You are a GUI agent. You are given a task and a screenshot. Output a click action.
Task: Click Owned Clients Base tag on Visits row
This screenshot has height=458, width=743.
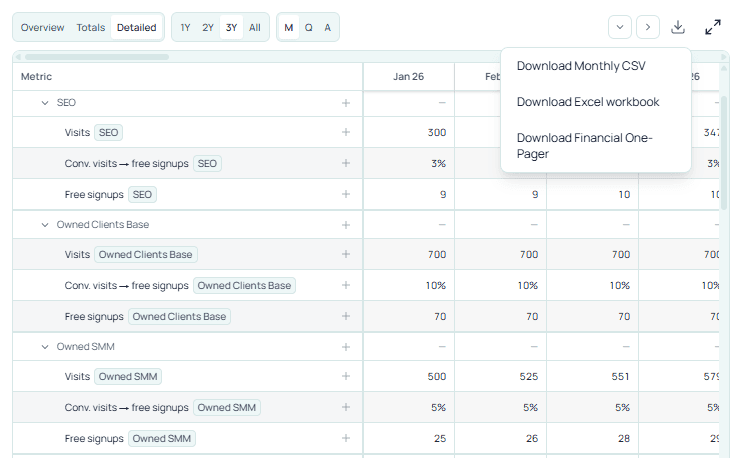coord(145,254)
